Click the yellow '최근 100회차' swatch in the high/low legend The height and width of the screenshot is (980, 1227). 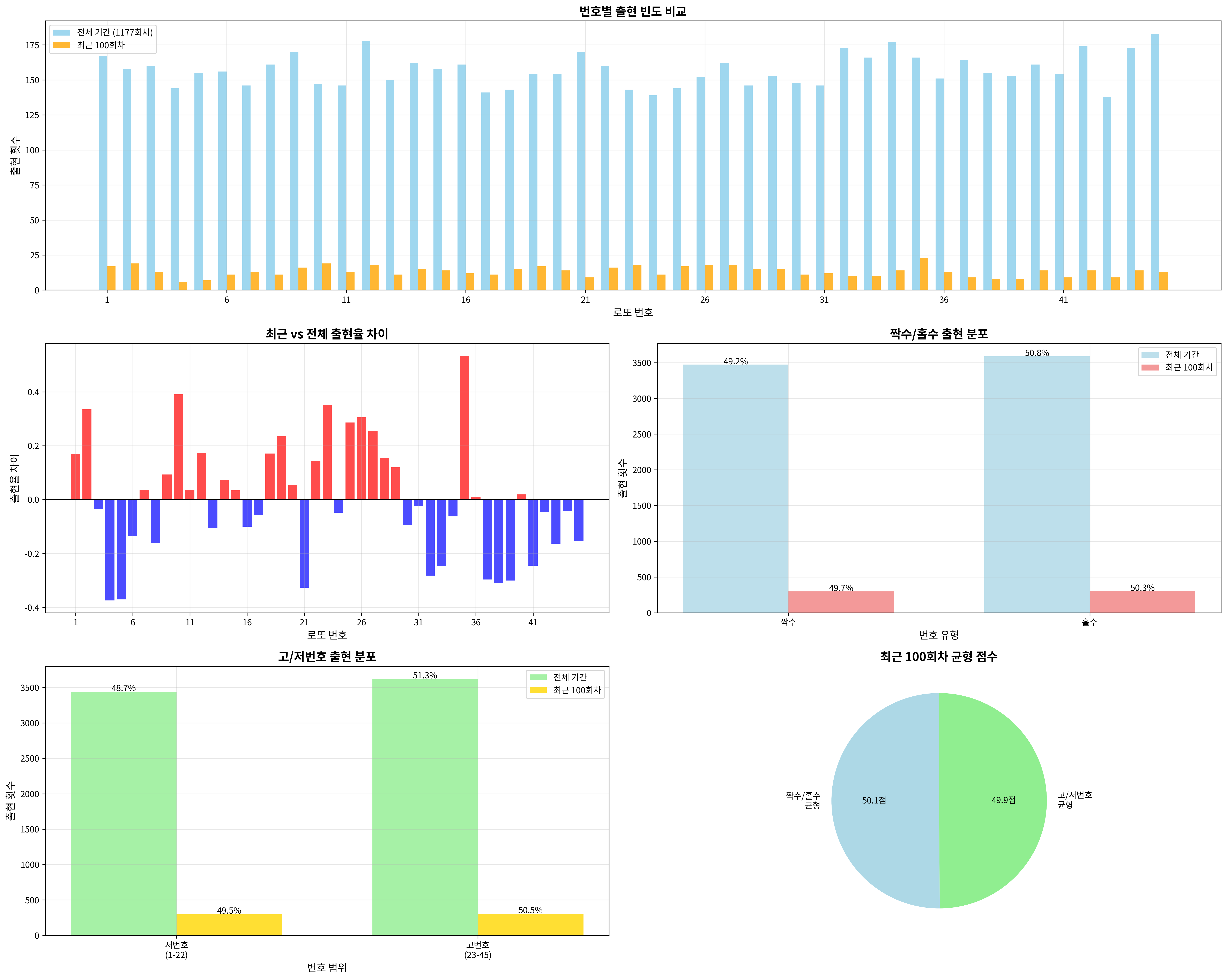pyautogui.click(x=538, y=690)
